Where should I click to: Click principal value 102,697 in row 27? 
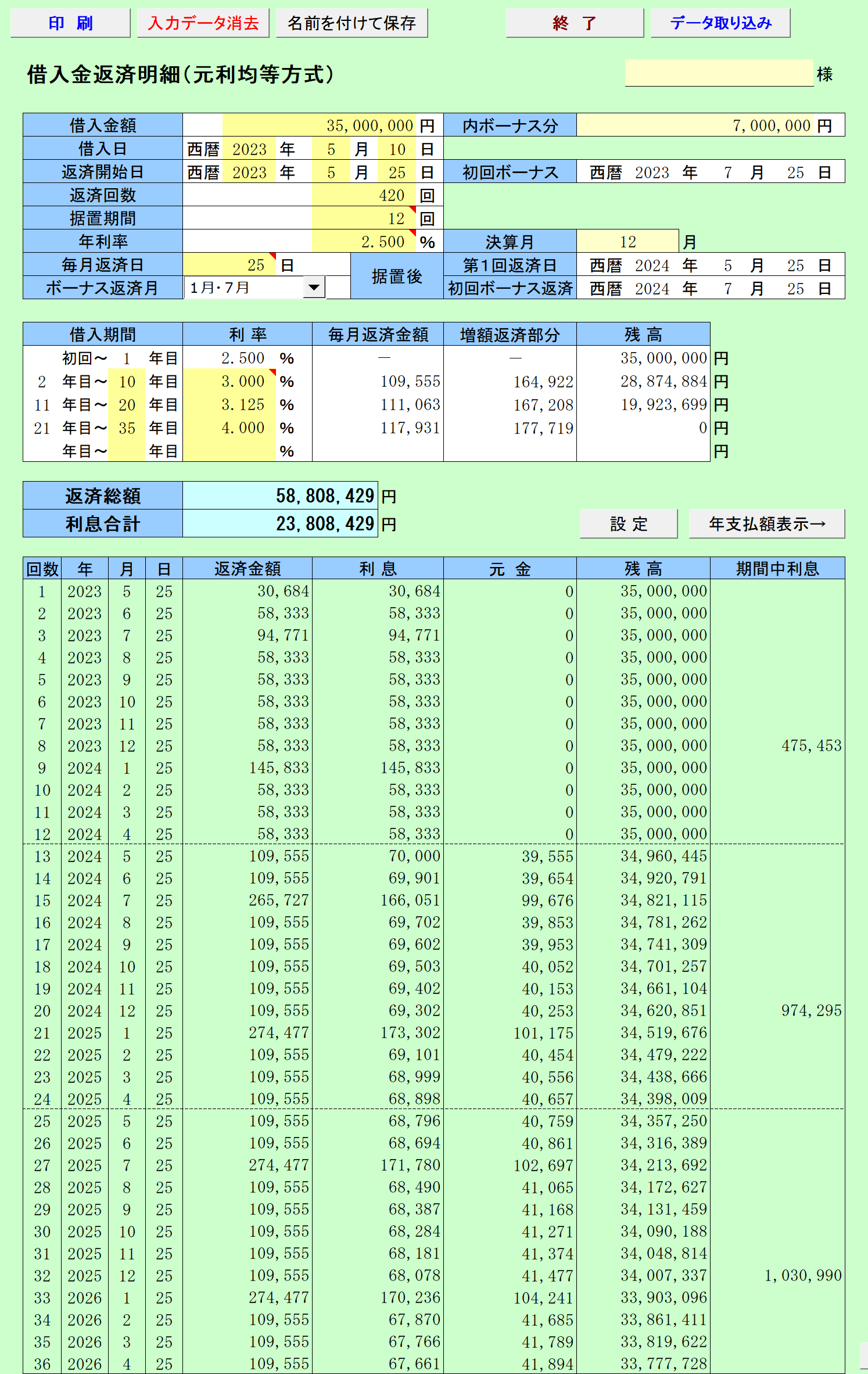click(x=543, y=1165)
